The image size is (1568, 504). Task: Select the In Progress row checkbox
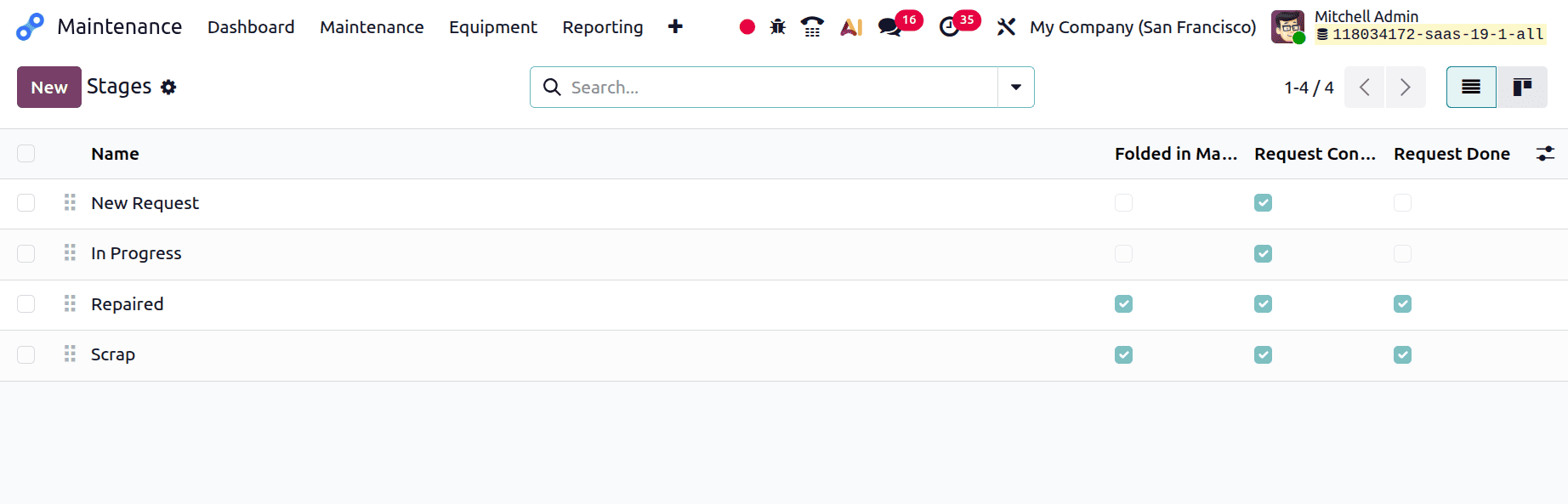(26, 253)
